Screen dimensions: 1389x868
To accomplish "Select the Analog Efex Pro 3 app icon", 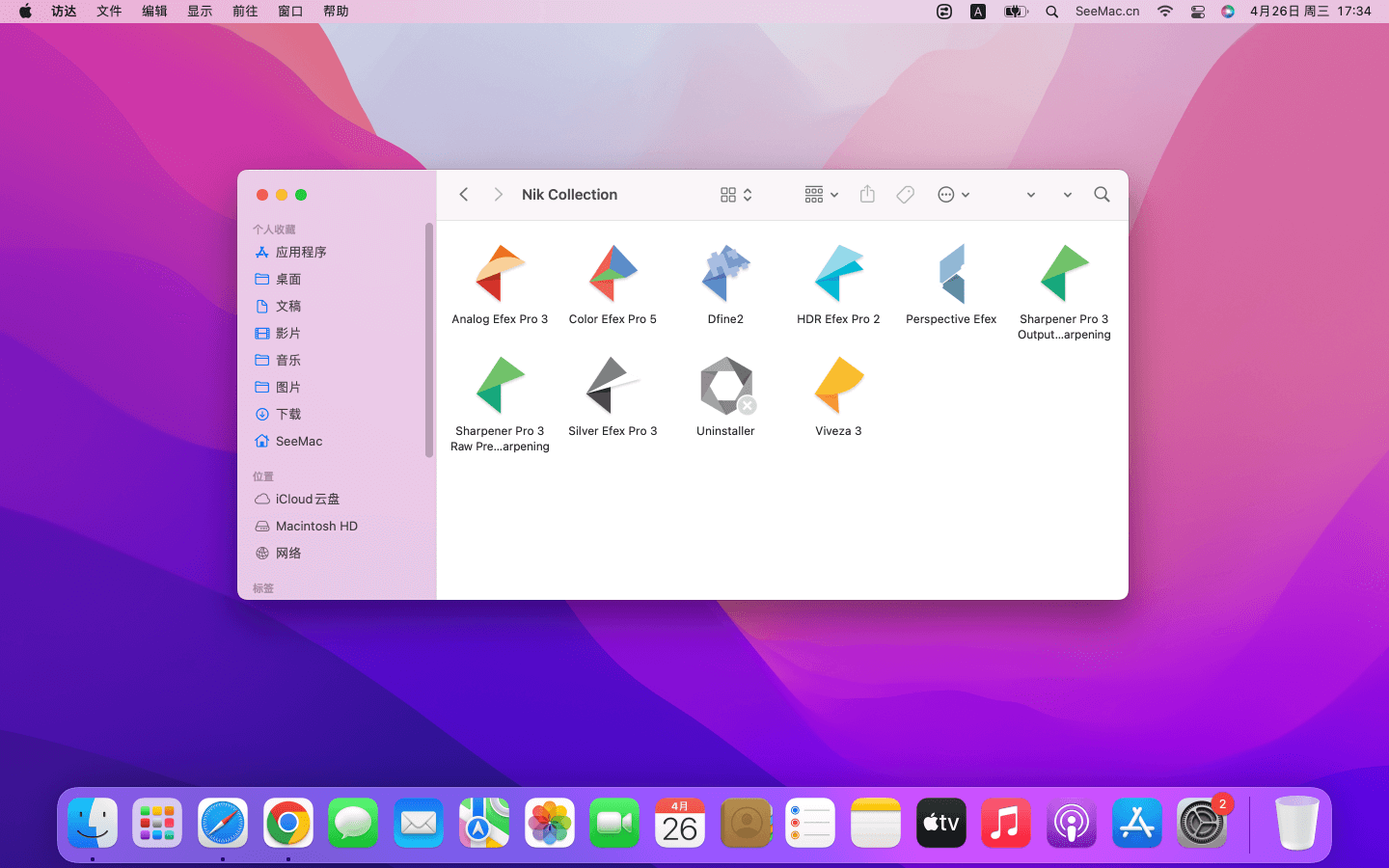I will (x=500, y=274).
